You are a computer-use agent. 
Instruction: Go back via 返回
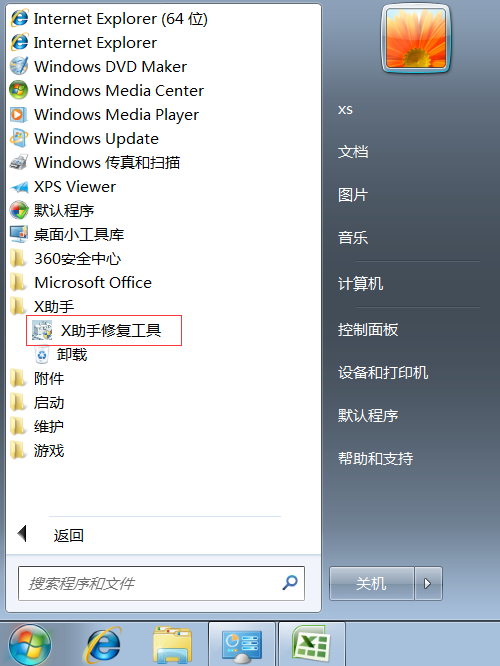[x=68, y=536]
